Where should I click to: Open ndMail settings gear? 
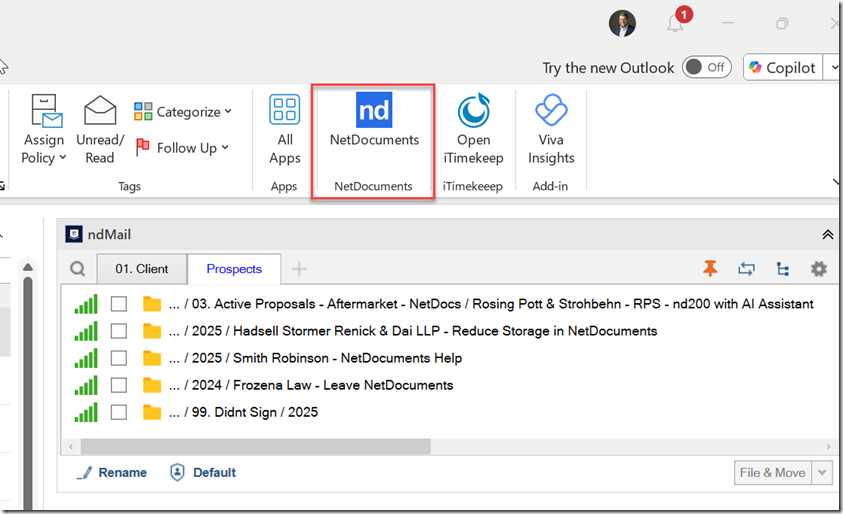click(819, 268)
